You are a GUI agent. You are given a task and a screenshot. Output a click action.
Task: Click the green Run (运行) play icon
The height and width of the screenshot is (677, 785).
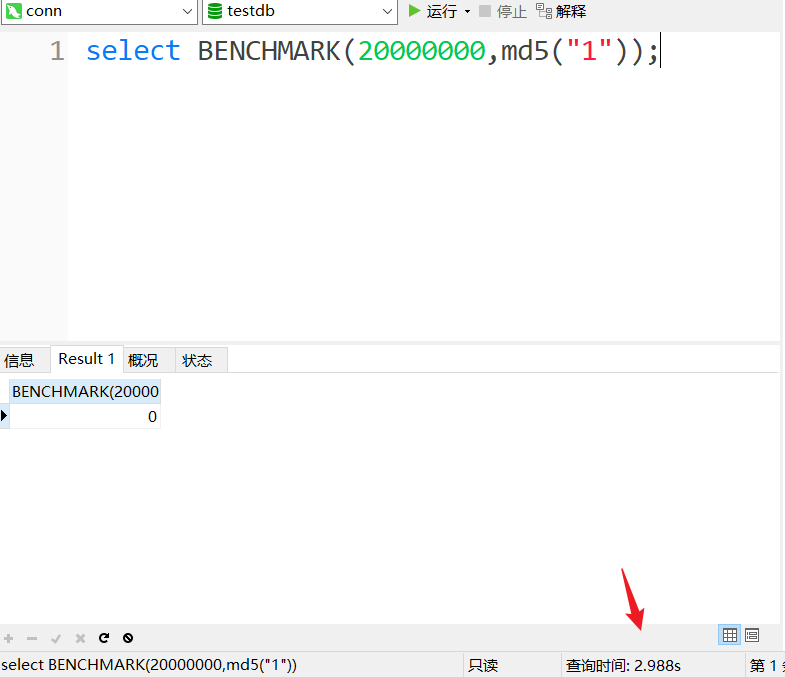[x=415, y=11]
